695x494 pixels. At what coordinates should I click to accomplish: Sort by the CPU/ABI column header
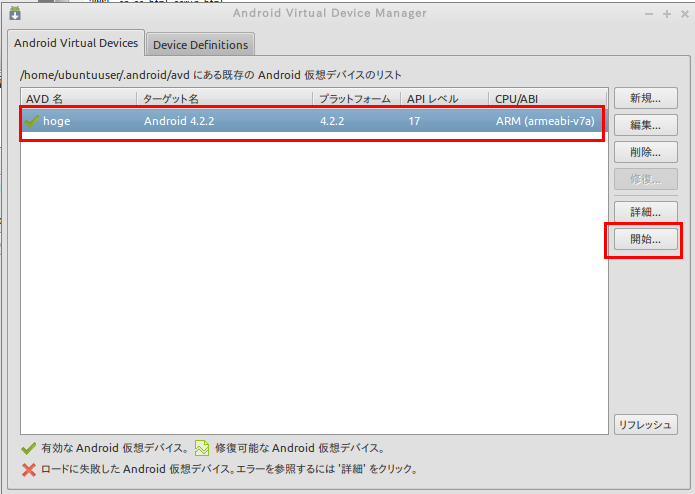[x=547, y=99]
